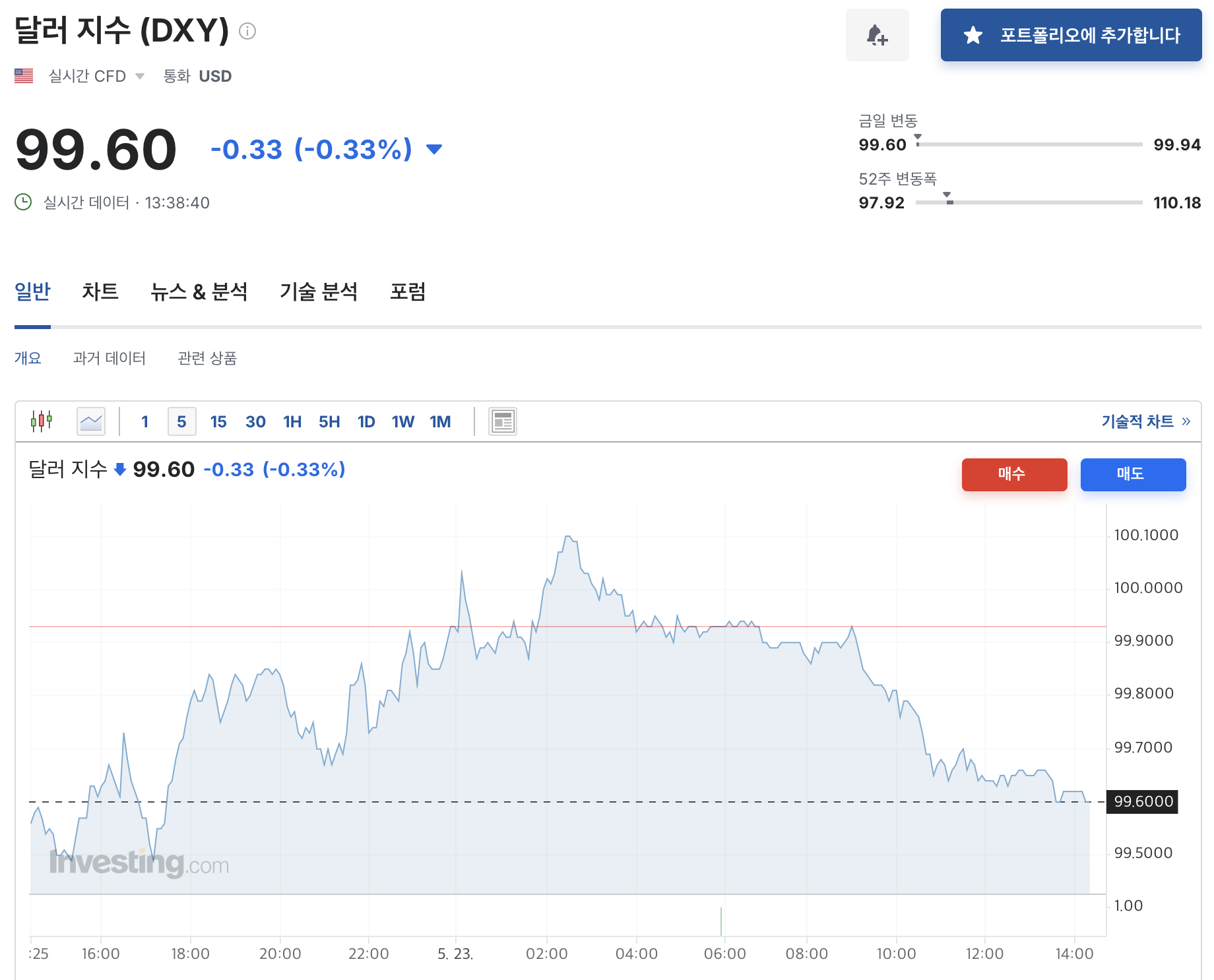The width and height of the screenshot is (1214, 980).
Task: Switch to the 차트 tab
Action: (100, 291)
